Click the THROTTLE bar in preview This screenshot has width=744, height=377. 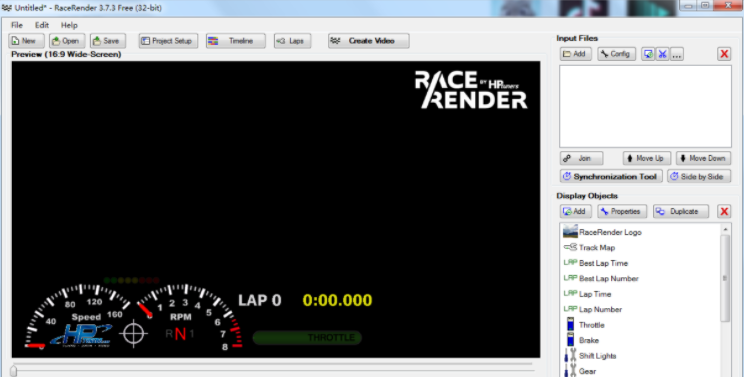307,338
